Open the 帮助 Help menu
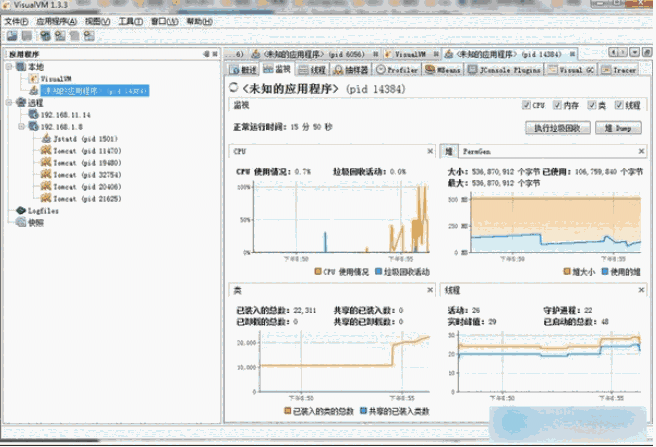This screenshot has height=447, width=656. pos(199,21)
